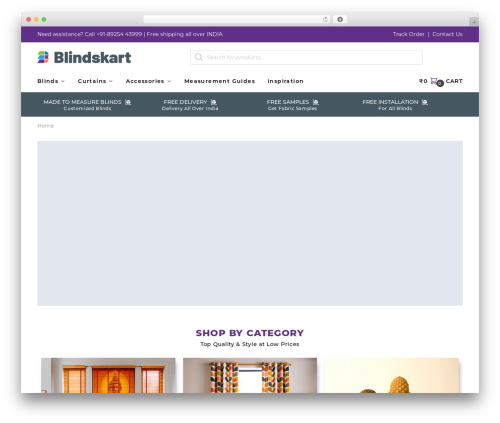Click the Shop By Category heading
This screenshot has width=500, height=423.
click(250, 333)
